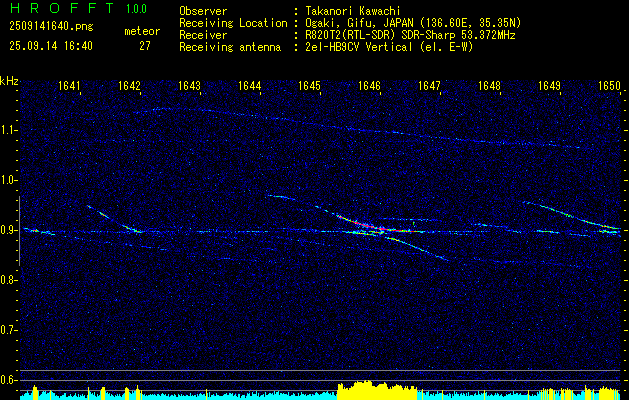Click the 0.9 frequency axis label
The height and width of the screenshot is (400, 629).
(9, 230)
